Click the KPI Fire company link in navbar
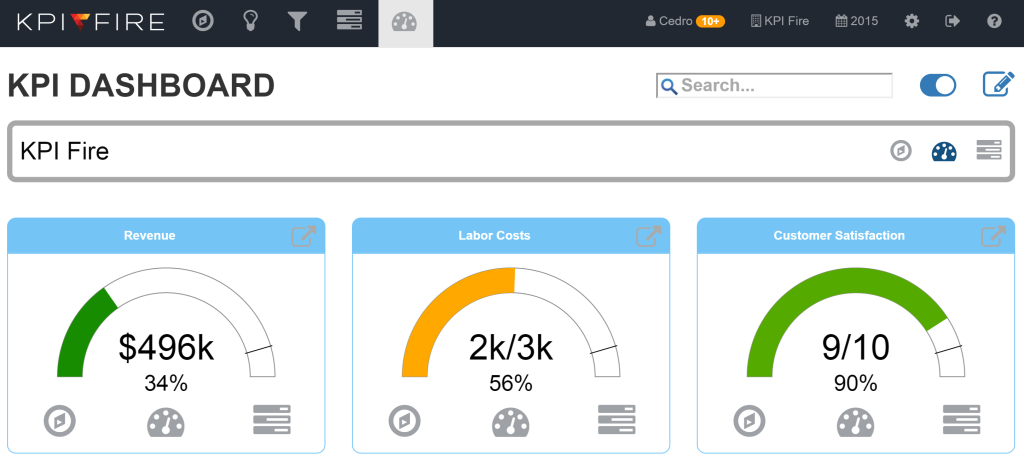 pos(779,21)
